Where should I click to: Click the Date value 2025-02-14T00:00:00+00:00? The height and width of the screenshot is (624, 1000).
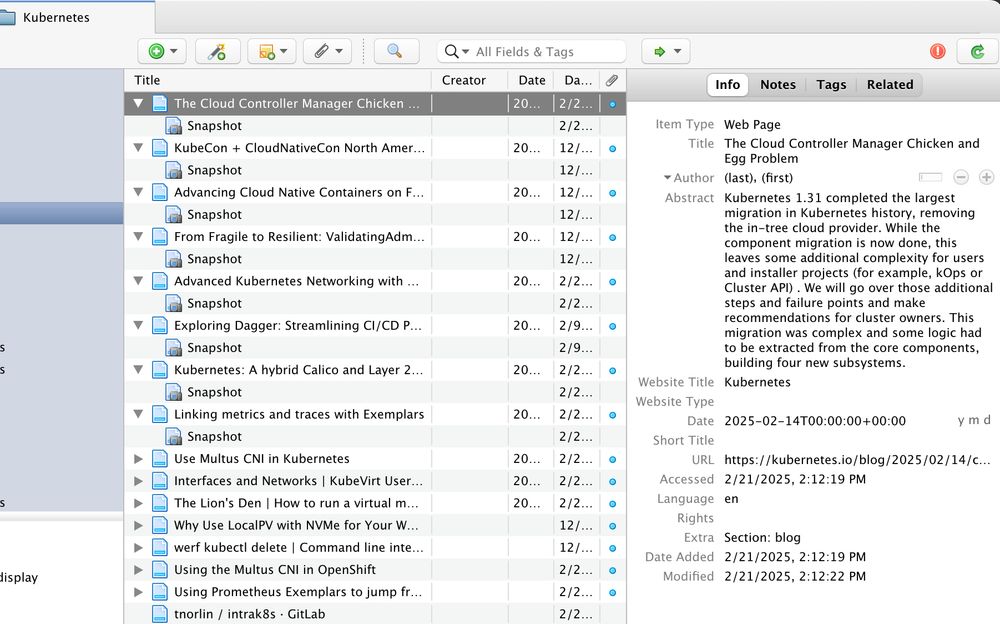coord(814,421)
